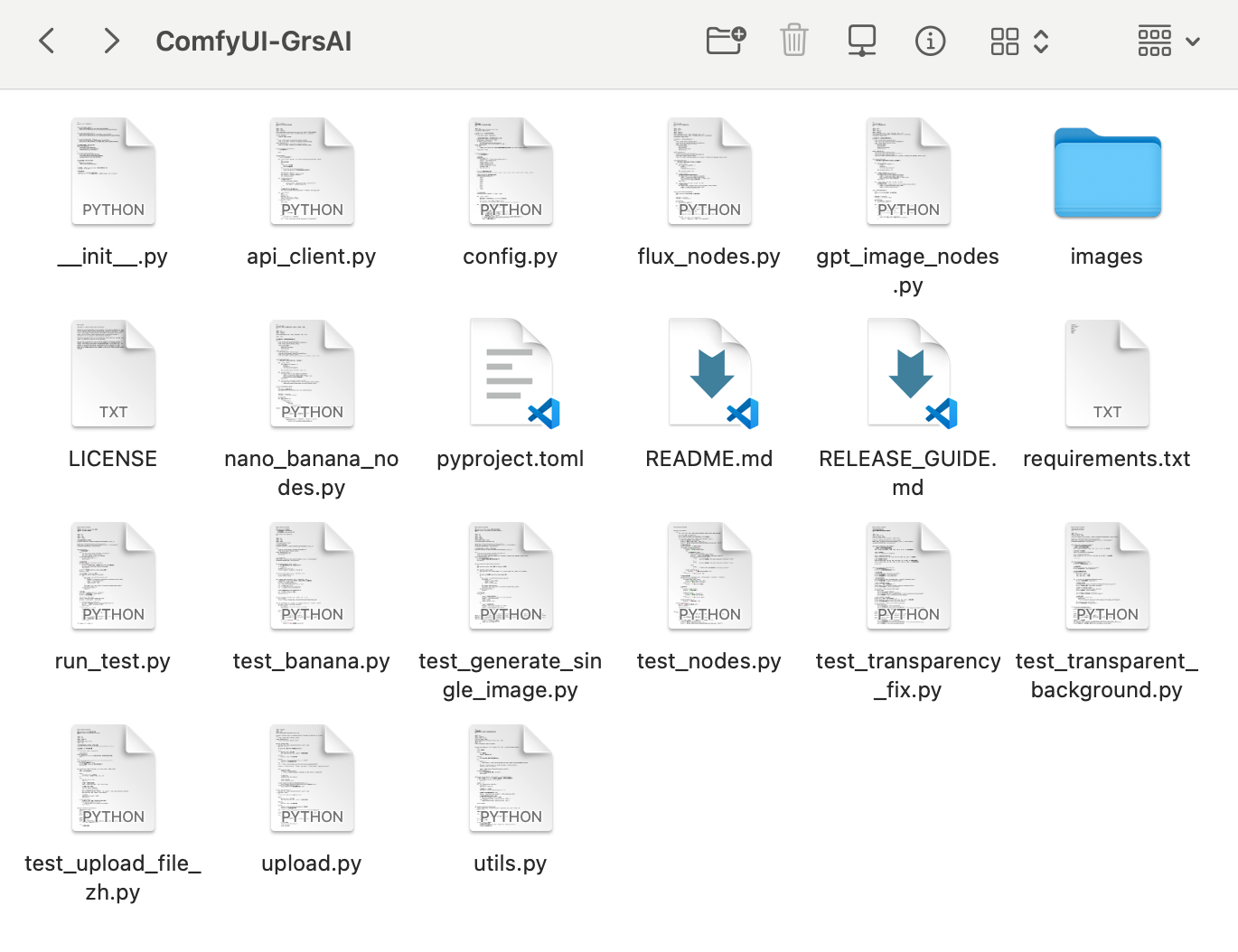
Task: Click the "gpt_image_nodes.py" file name
Action: pyautogui.click(x=908, y=271)
